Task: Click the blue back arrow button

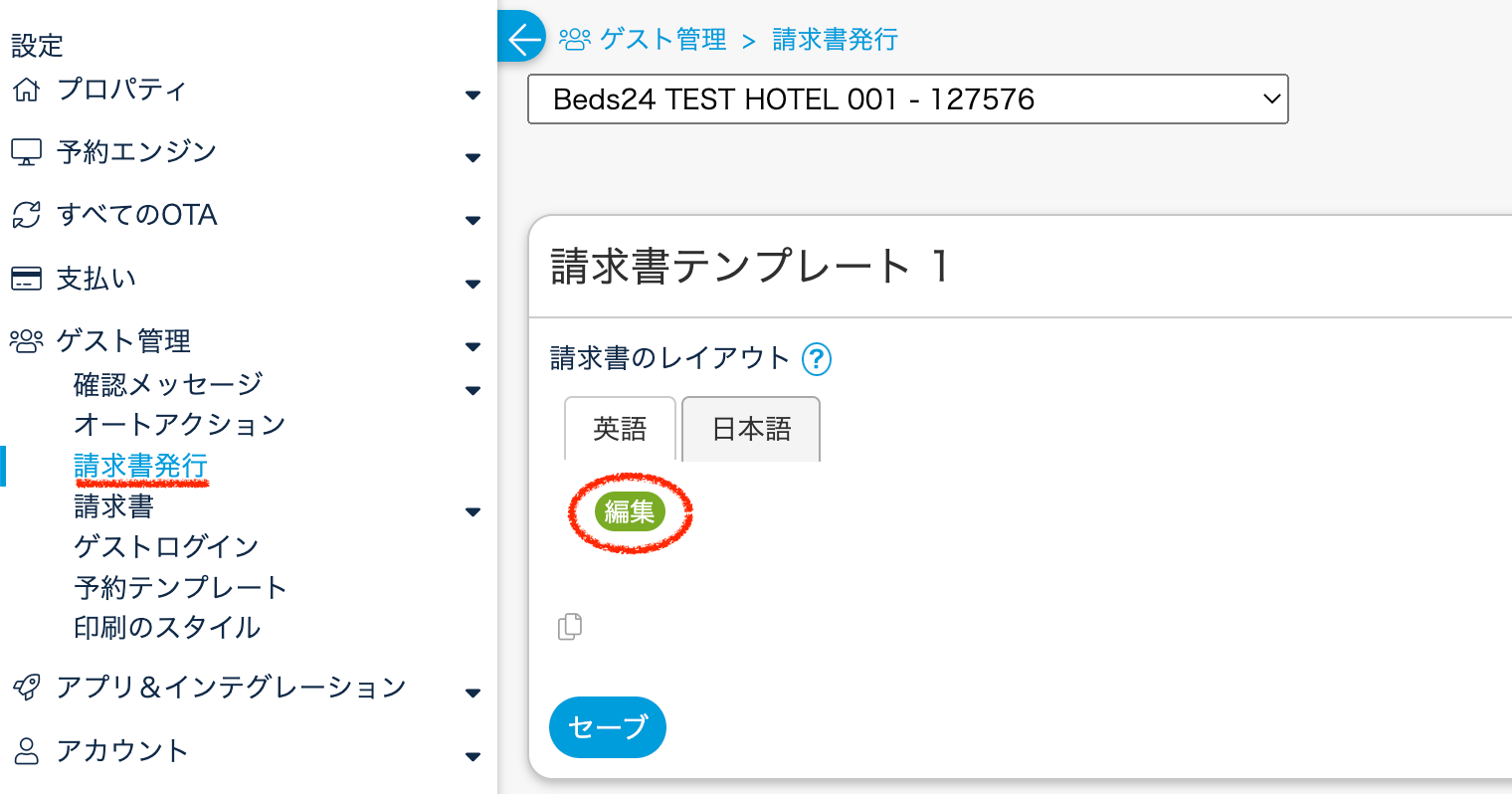Action: point(522,39)
